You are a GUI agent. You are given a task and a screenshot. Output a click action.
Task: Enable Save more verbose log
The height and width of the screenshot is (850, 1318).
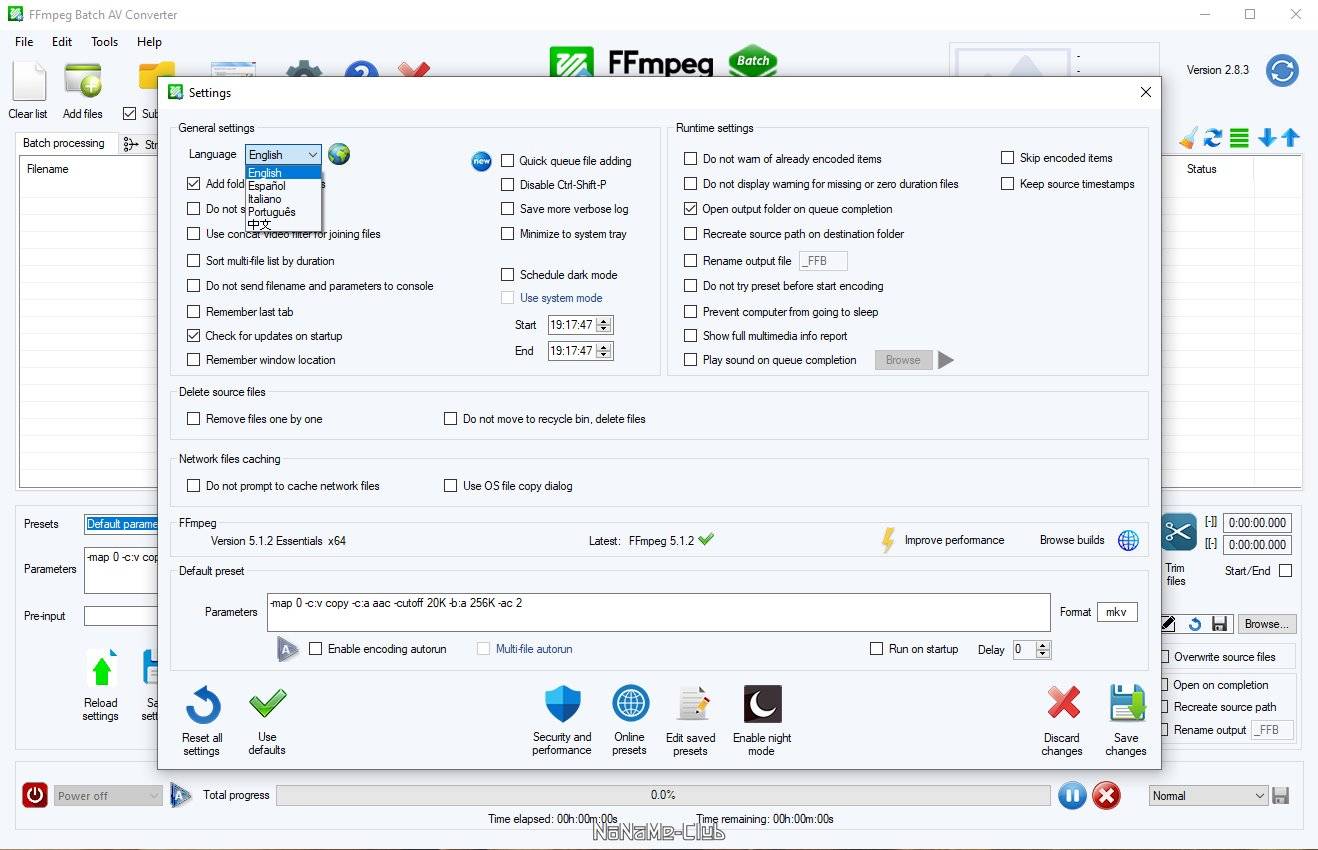508,209
